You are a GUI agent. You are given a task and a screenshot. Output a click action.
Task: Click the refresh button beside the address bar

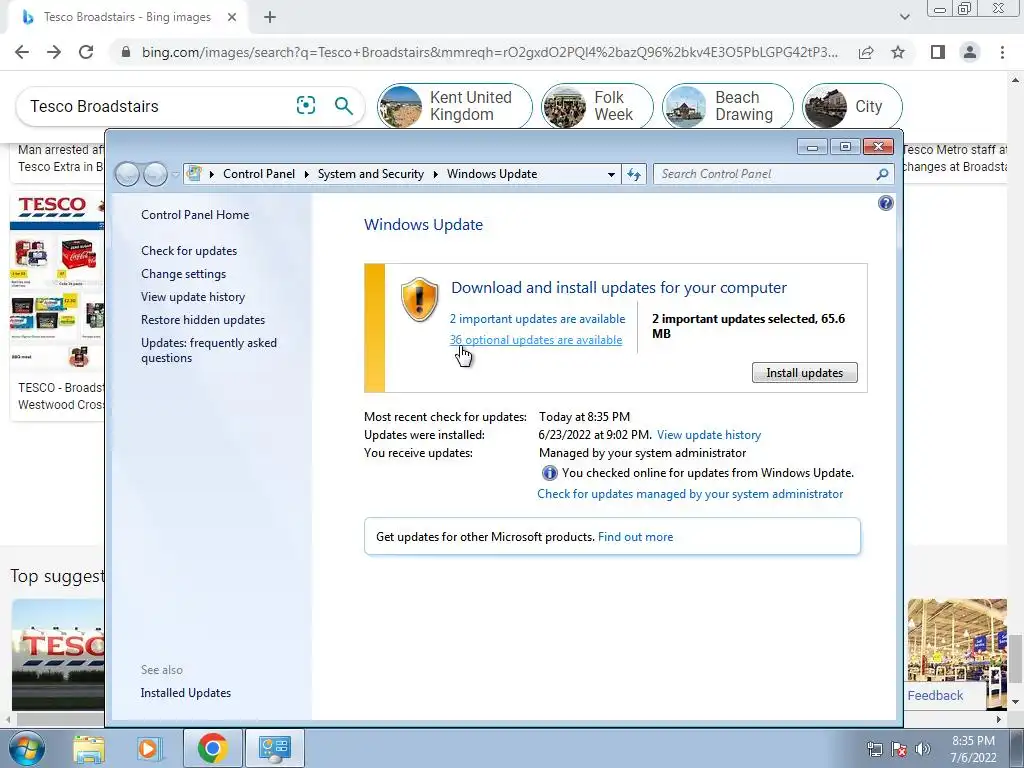pos(634,174)
